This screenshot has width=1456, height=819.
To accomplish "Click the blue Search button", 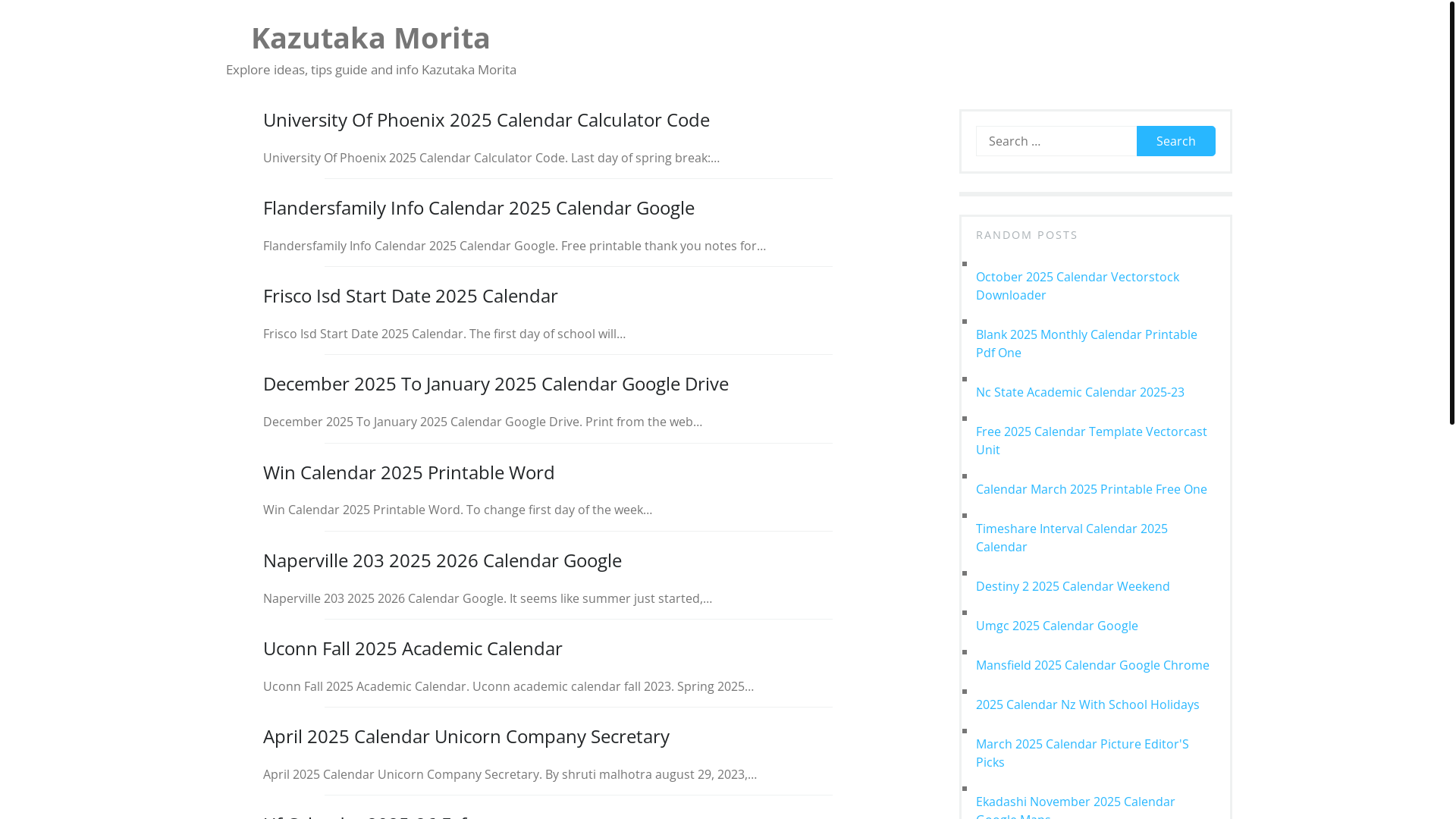I will point(1175,141).
